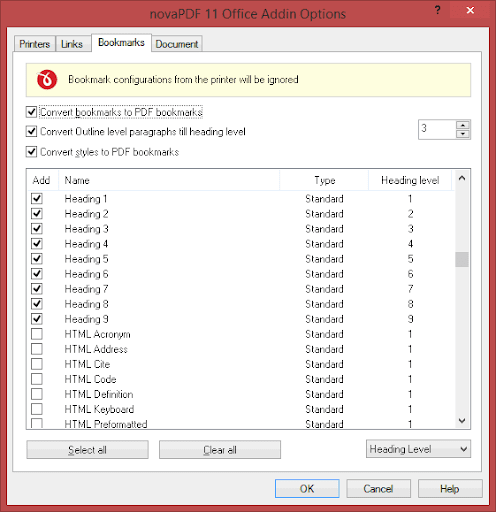Viewport: 496px width, 512px height.
Task: Click the Heading level column header
Action: click(410, 180)
